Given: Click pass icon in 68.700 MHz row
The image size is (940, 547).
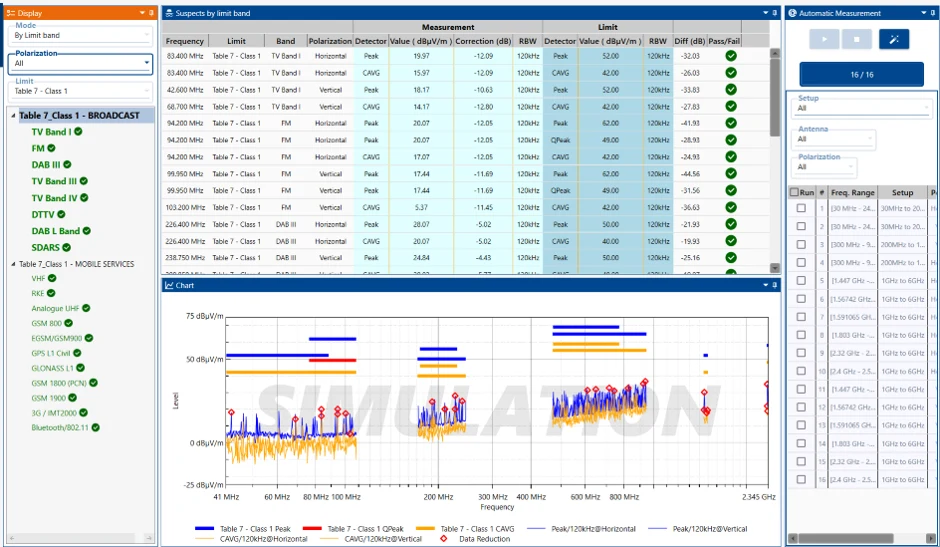Looking at the screenshot, I should [731, 106].
